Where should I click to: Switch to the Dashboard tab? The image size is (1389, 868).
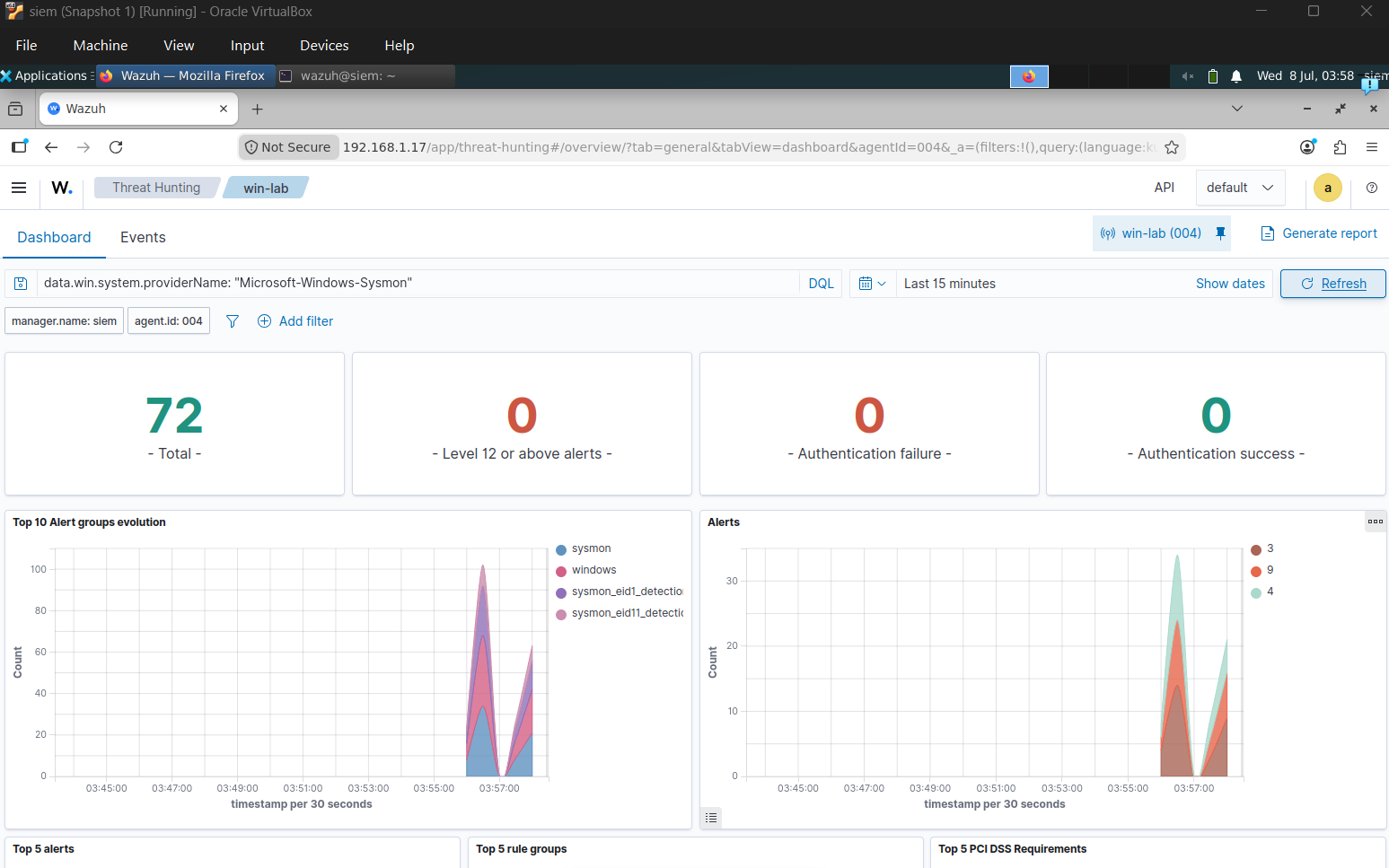(x=54, y=237)
